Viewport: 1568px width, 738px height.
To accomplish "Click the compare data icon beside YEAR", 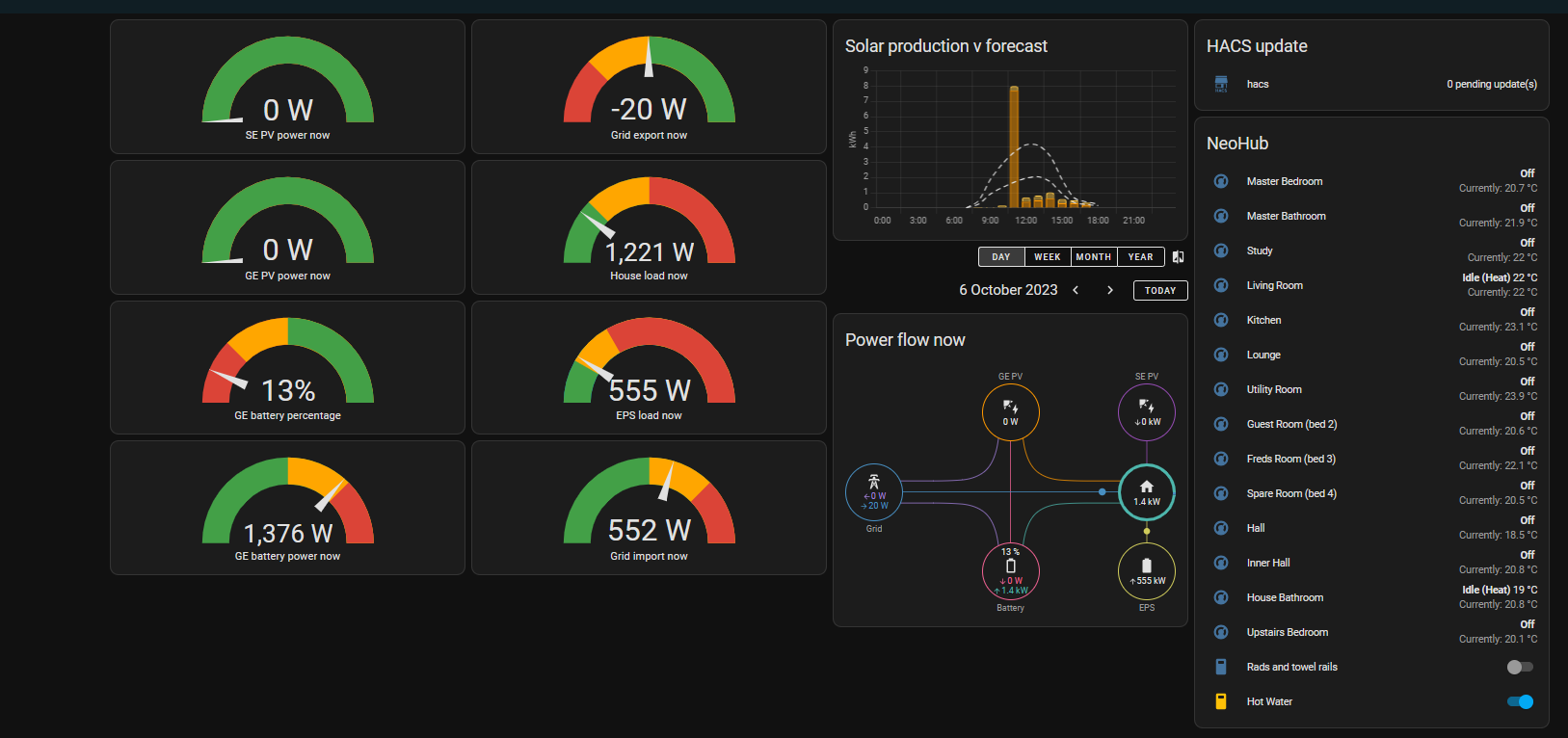I will 1178,257.
